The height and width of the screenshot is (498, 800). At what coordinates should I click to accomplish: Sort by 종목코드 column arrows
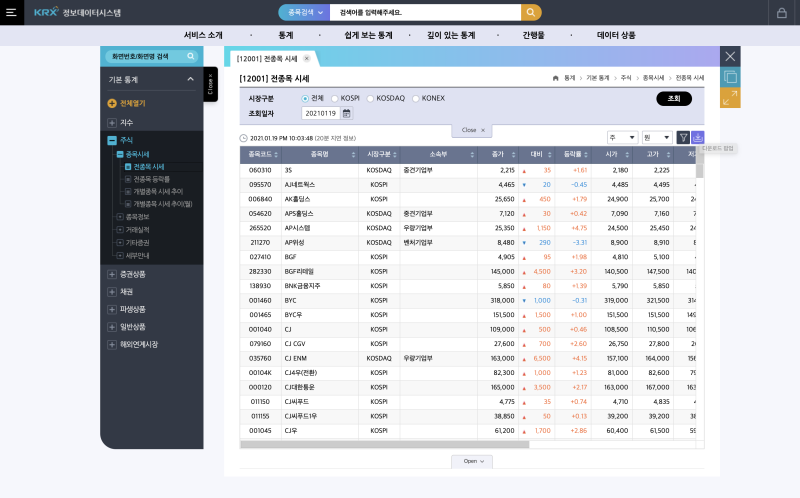tap(276, 155)
